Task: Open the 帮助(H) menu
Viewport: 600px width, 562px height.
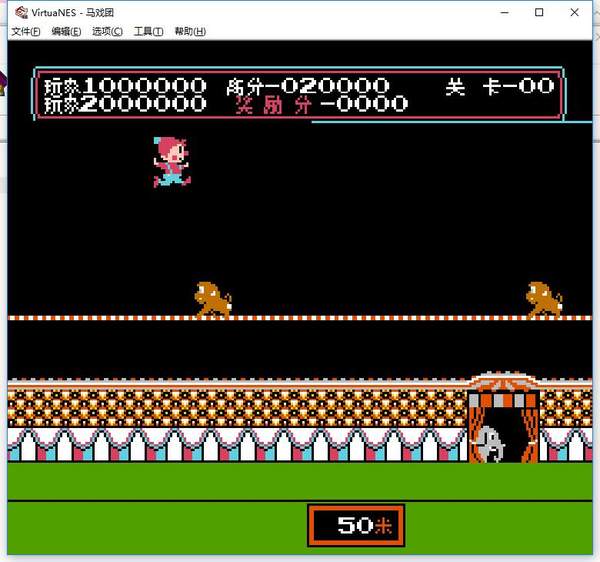Action: 190,31
